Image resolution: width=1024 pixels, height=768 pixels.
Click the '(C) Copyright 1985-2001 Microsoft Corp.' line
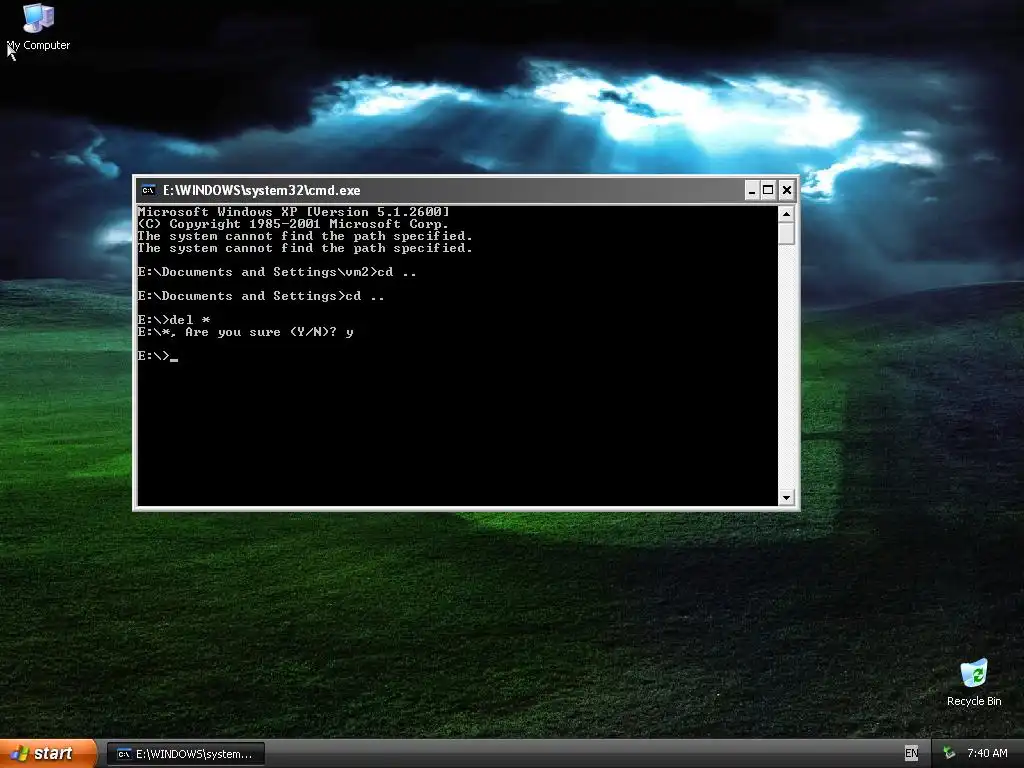tap(293, 224)
